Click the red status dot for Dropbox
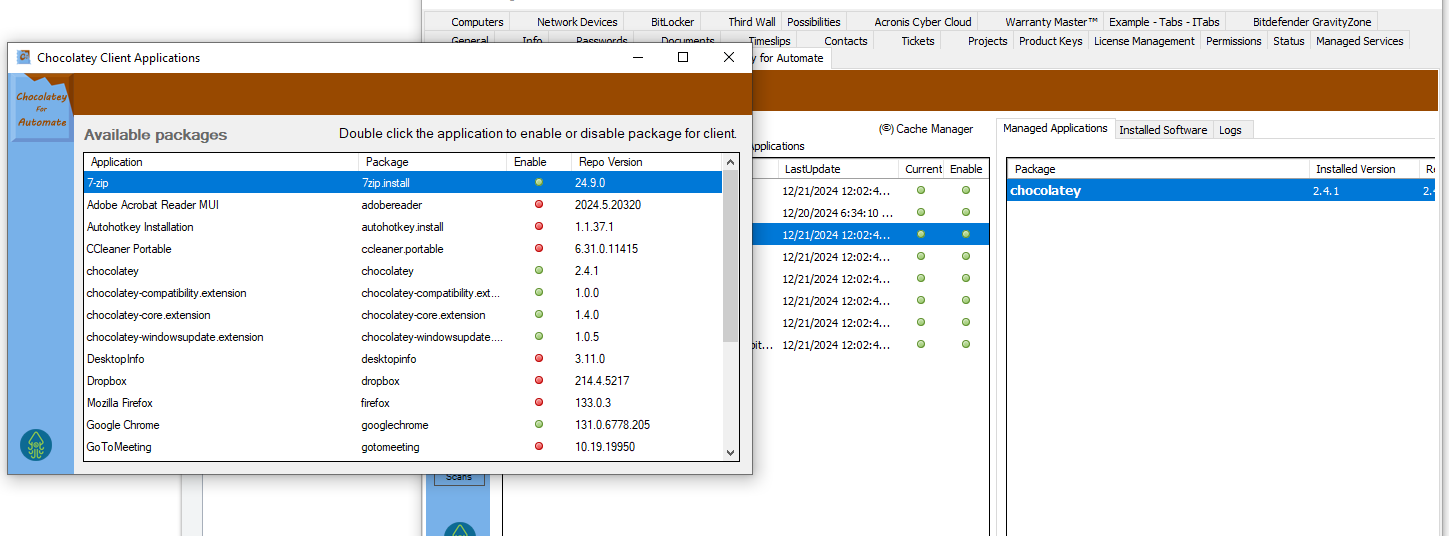Image resolution: width=1449 pixels, height=536 pixels. (539, 380)
